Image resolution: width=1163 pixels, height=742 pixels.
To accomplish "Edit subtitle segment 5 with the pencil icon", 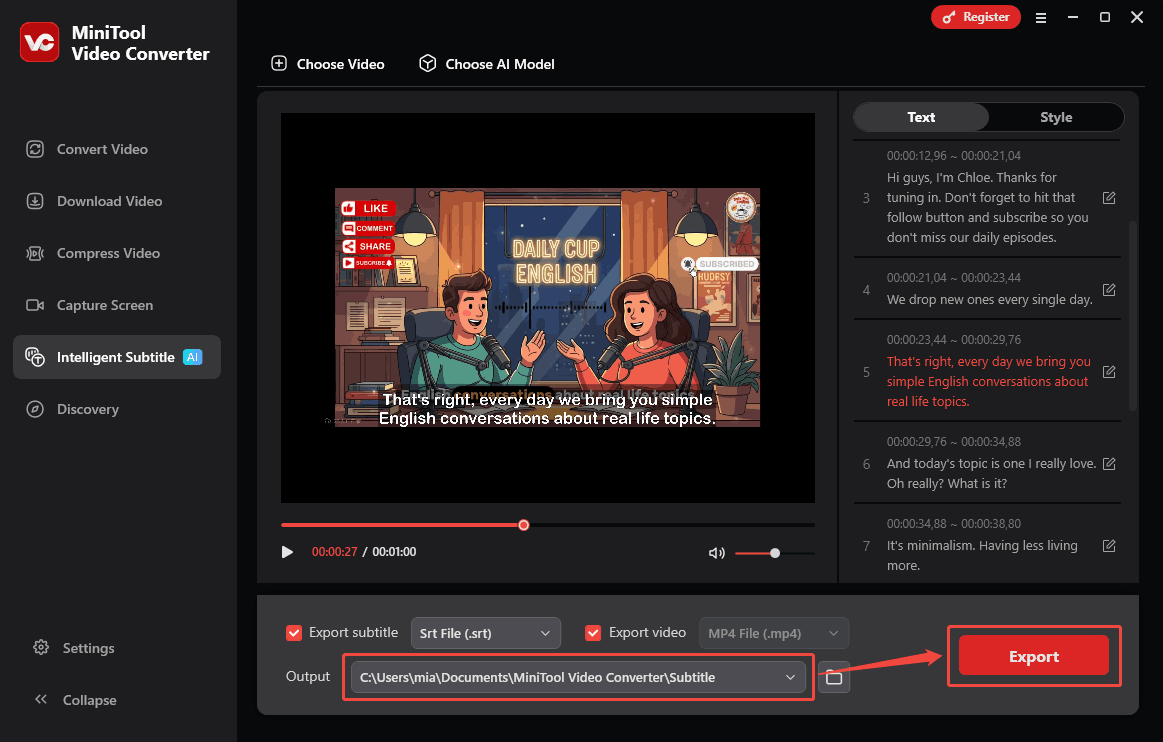I will 1109,371.
